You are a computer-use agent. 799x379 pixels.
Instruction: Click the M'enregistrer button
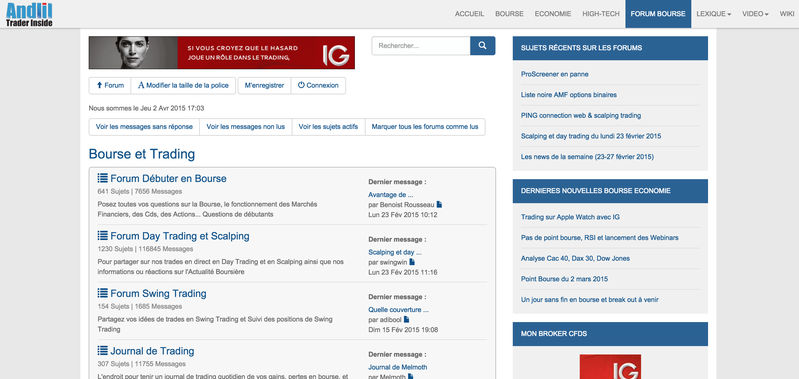[x=264, y=86]
